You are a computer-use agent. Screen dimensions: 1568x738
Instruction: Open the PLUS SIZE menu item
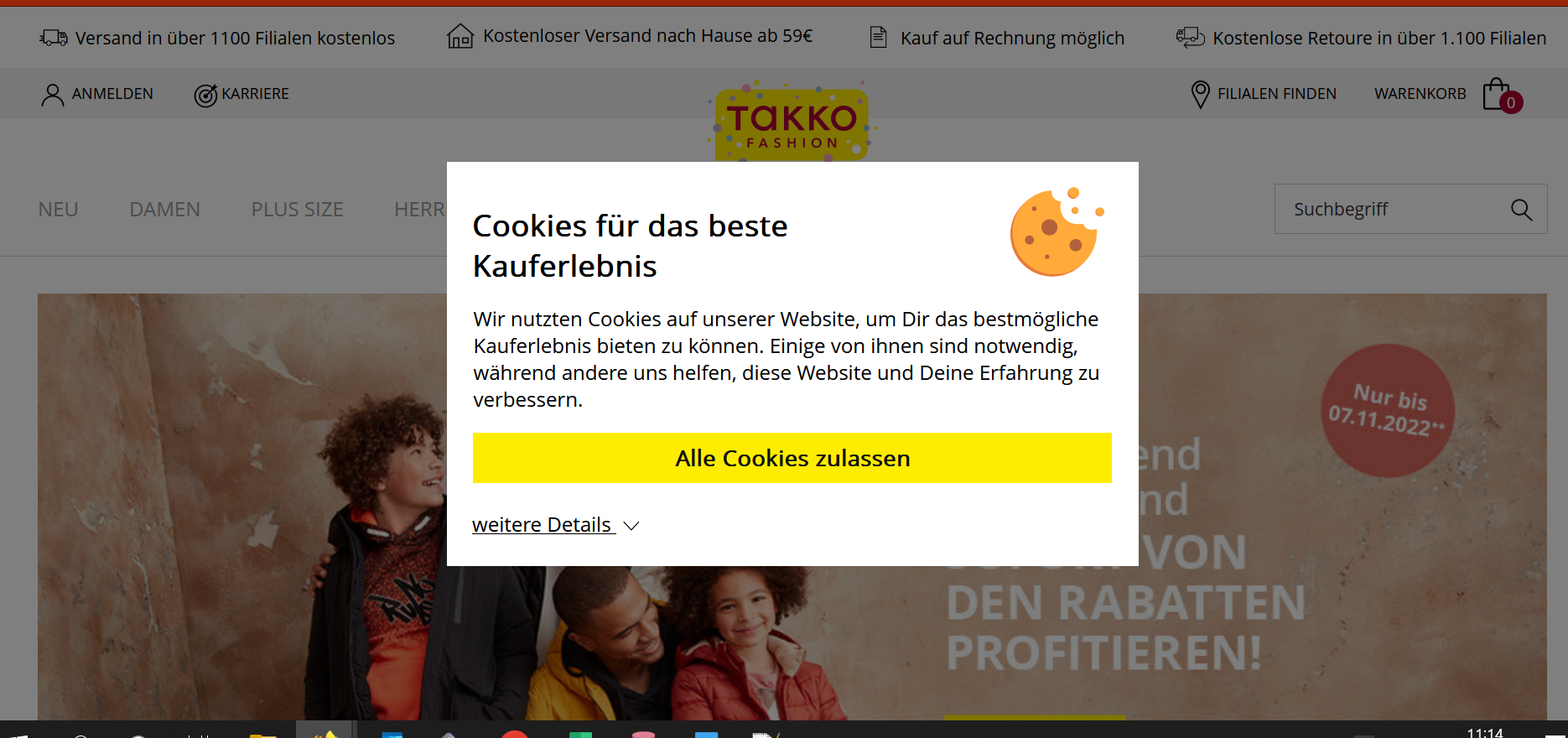point(298,210)
